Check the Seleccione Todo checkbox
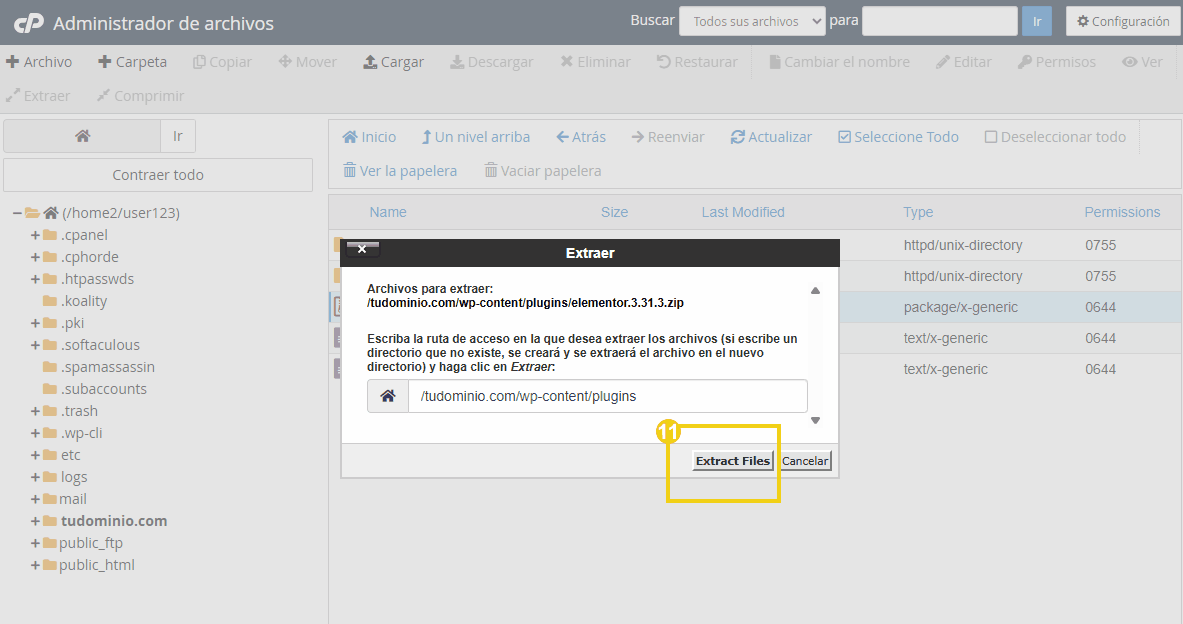 [x=845, y=137]
